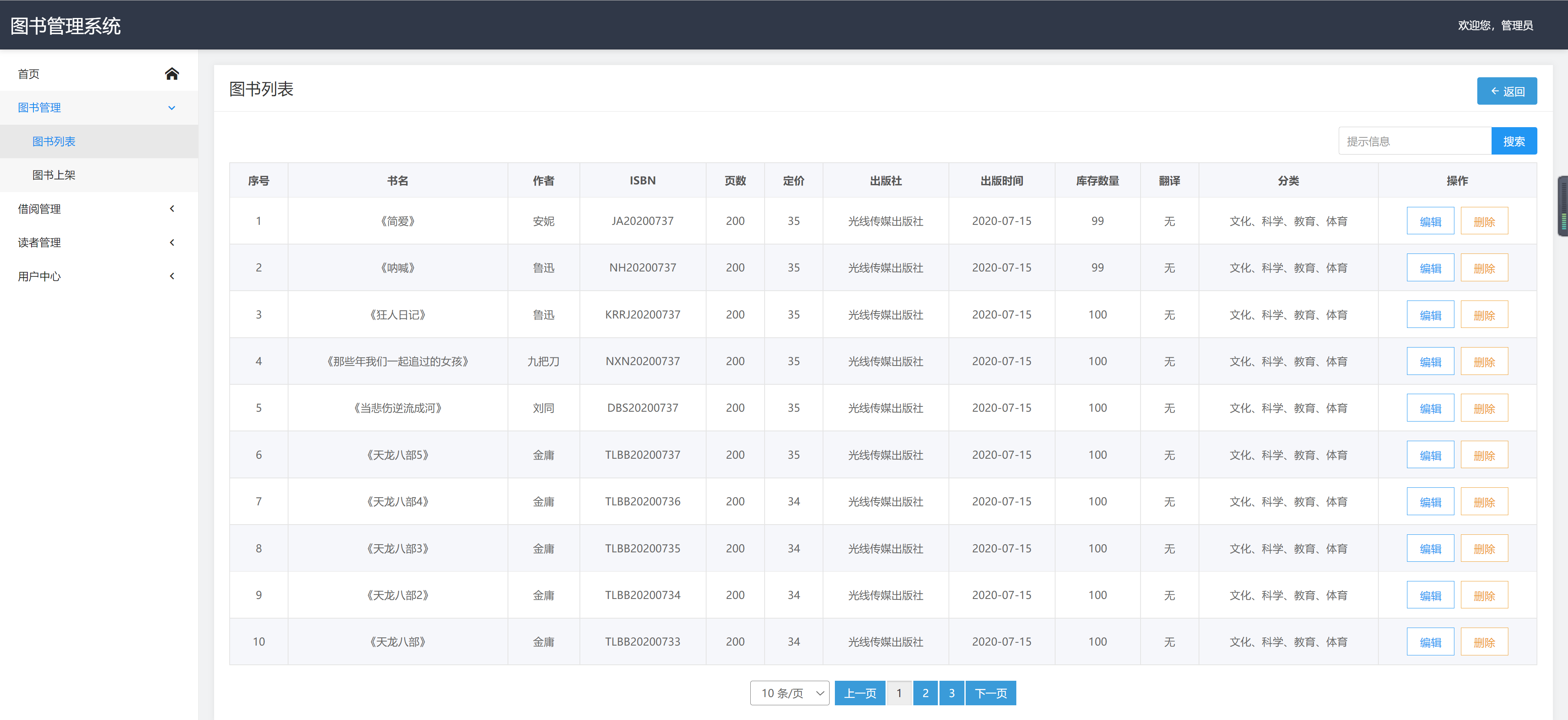Select author cell 安妮
Image resolution: width=1568 pixels, height=720 pixels.
[543, 221]
